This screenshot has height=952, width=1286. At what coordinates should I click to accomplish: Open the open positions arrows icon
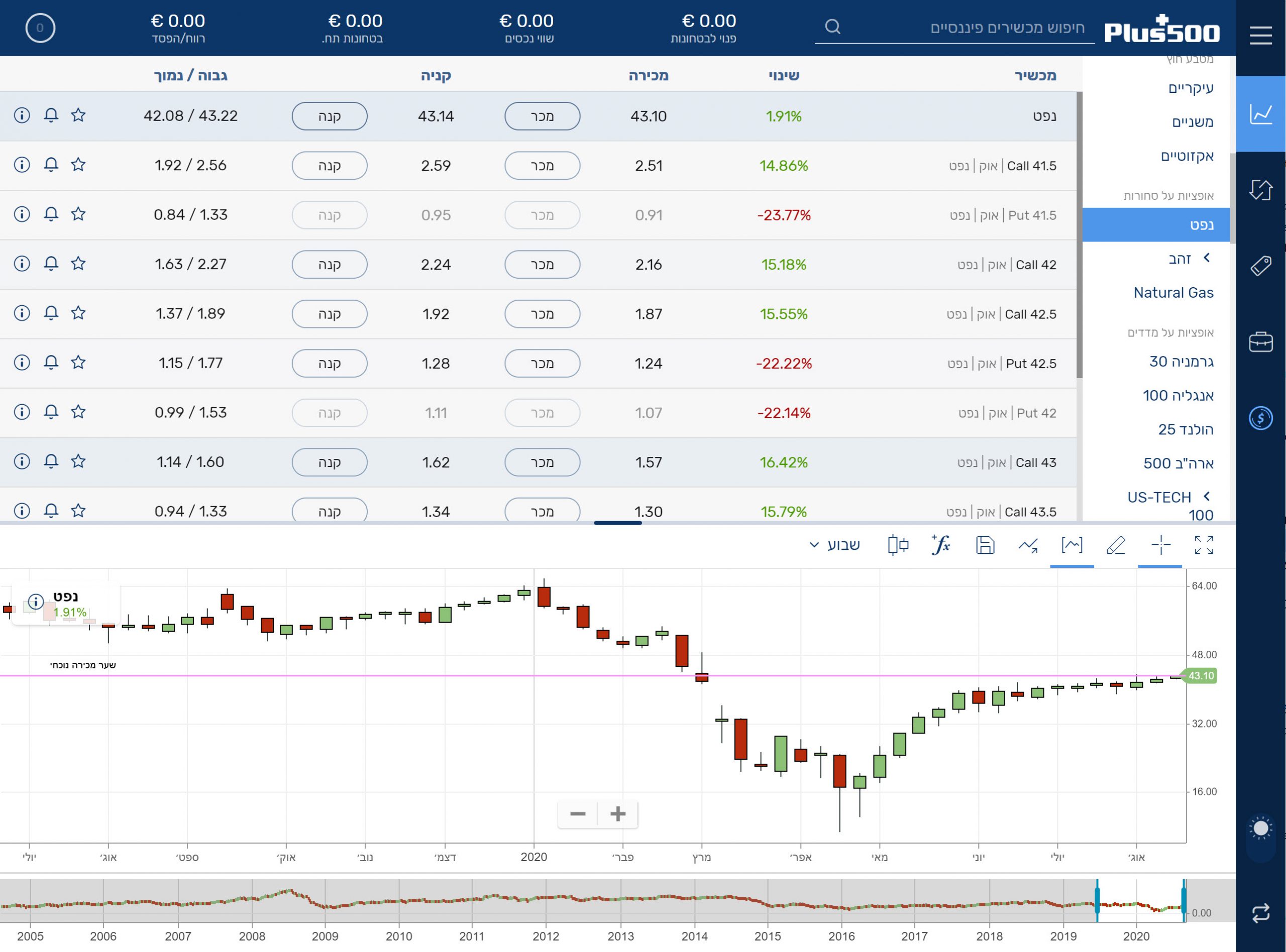pos(1261,190)
